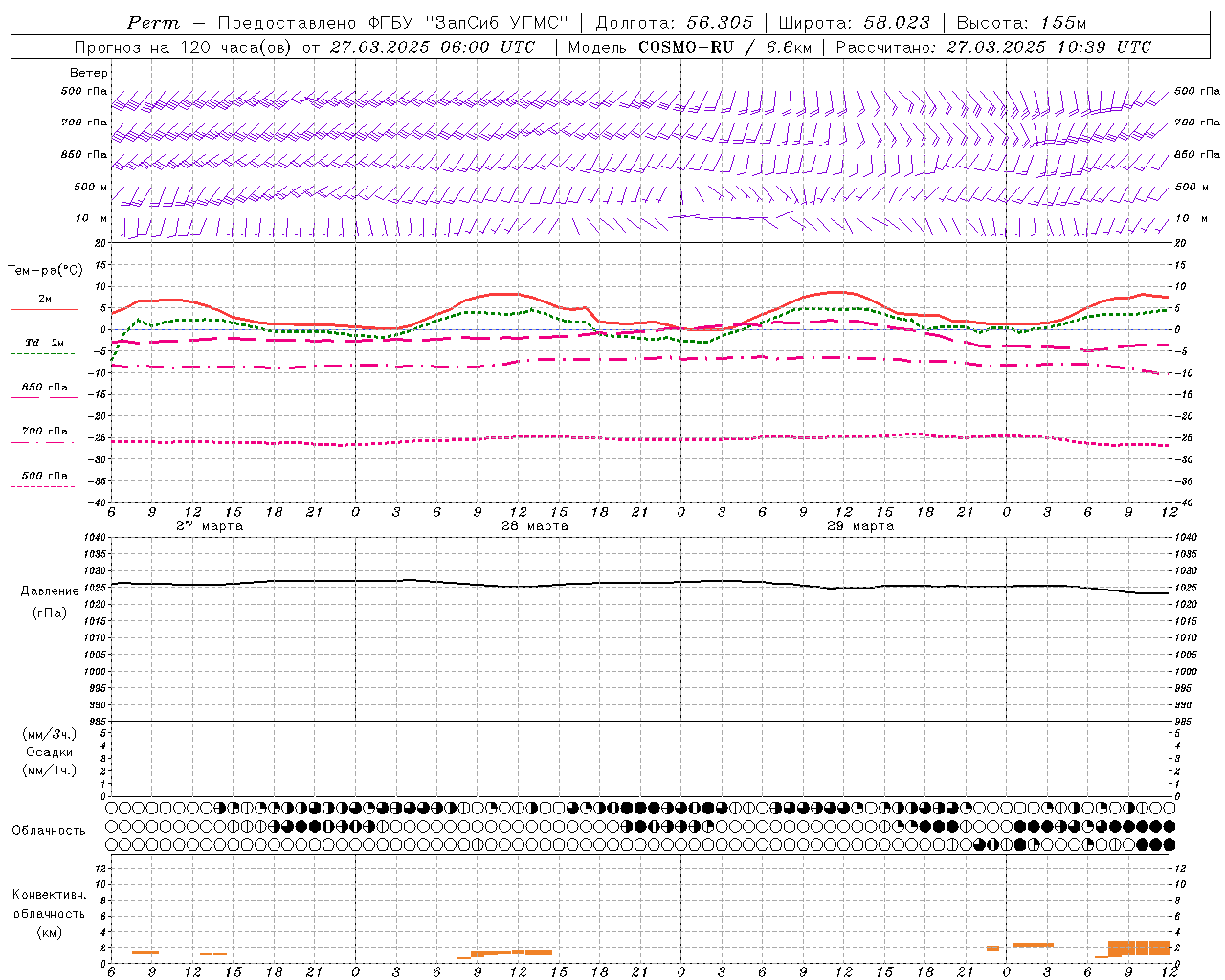Image resolution: width=1225 pixels, height=980 pixels.
Task: Click the "10 м" wind level label on left
Action: (92, 219)
